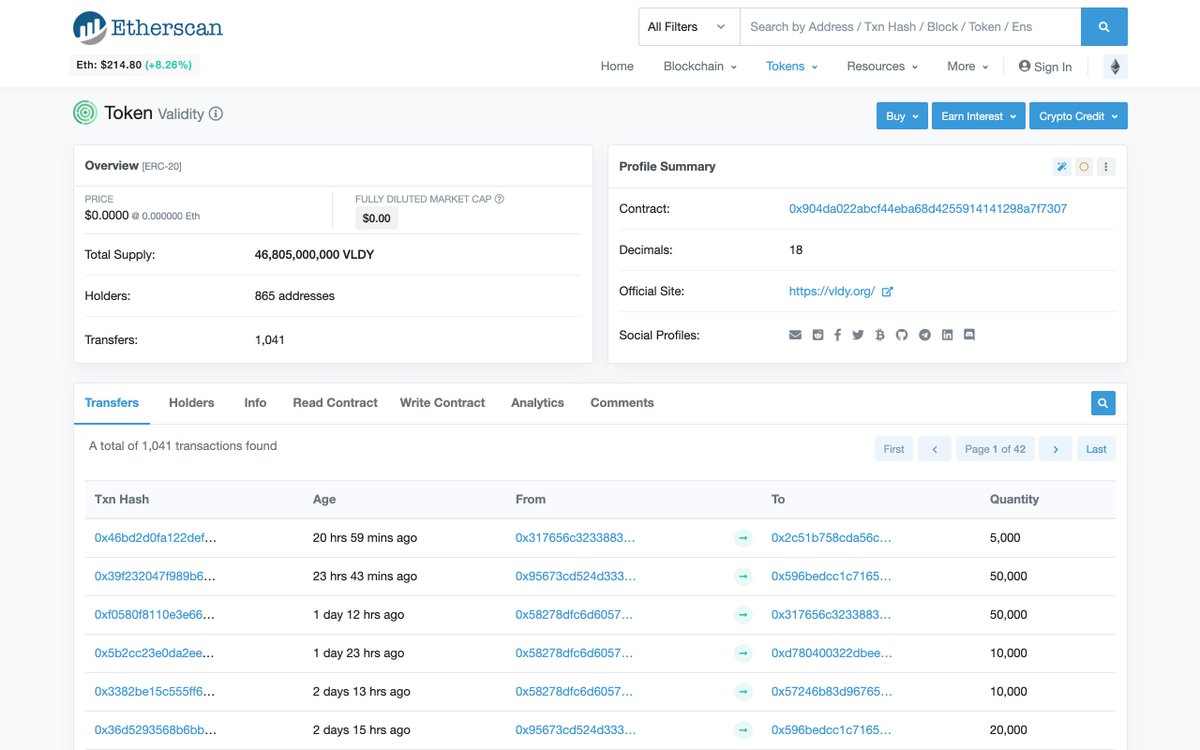Open the Ethereum network icon menu
Image resolution: width=1200 pixels, height=750 pixels.
coord(1115,67)
